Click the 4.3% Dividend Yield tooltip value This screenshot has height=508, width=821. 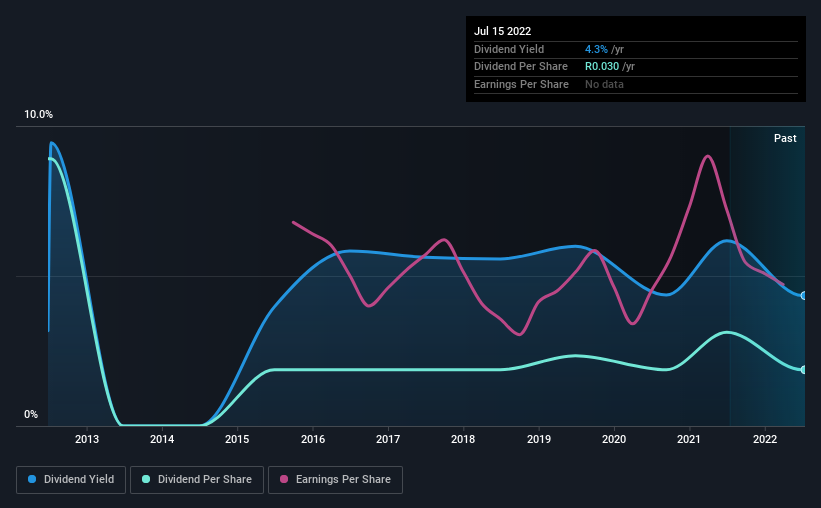pyautogui.click(x=596, y=49)
